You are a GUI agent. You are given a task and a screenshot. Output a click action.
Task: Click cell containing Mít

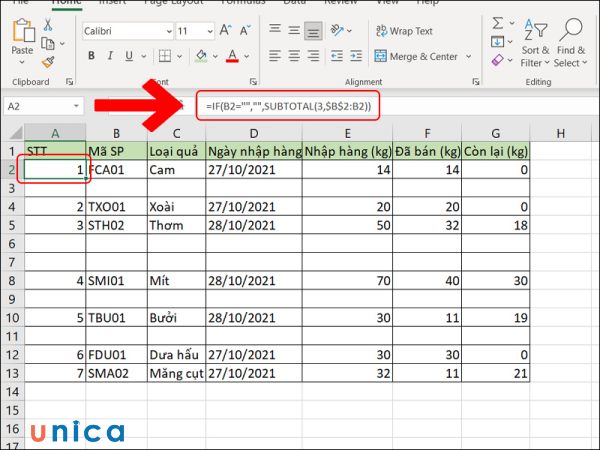click(176, 280)
